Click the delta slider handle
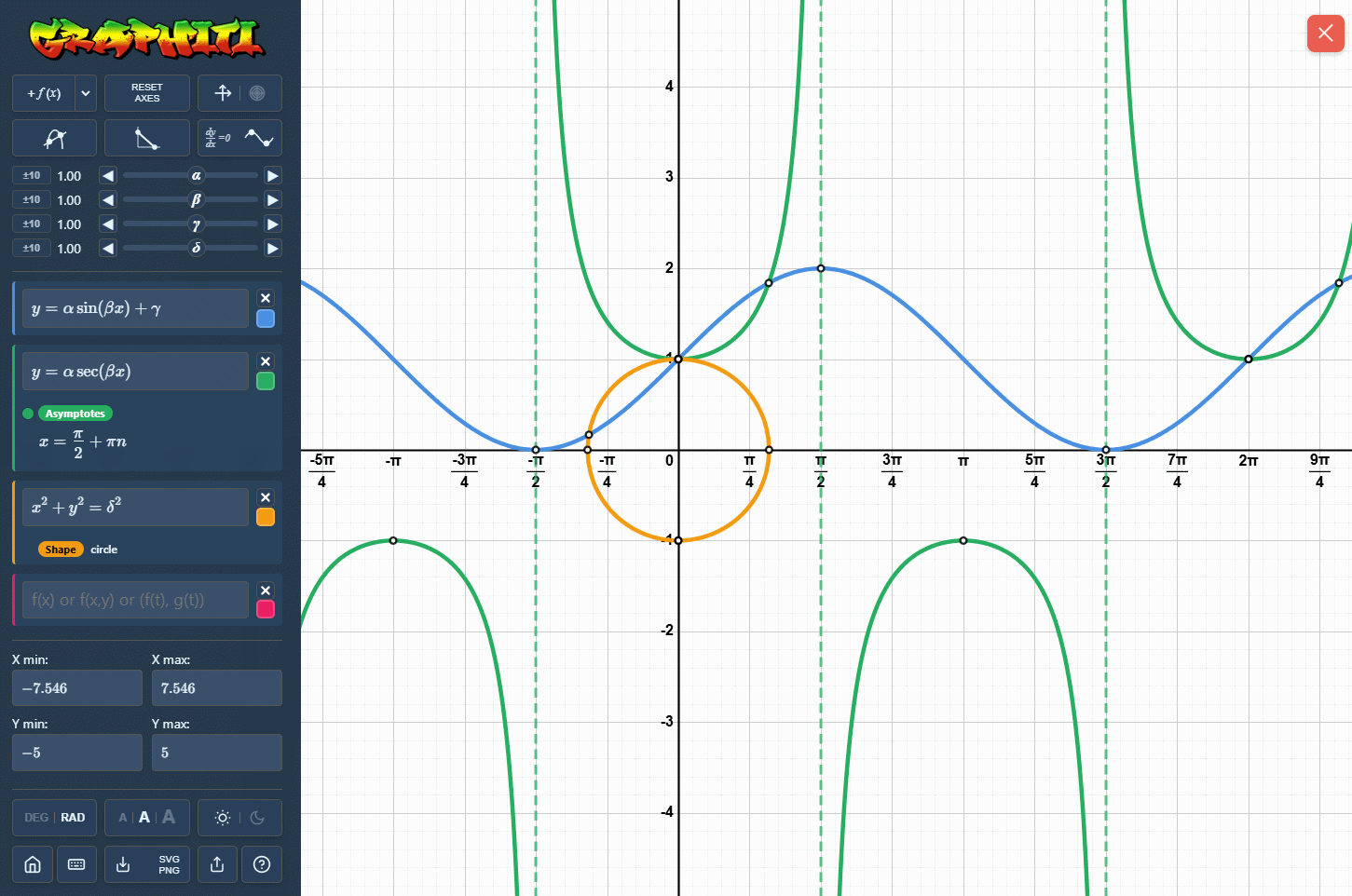The height and width of the screenshot is (896, 1352). 197,248
